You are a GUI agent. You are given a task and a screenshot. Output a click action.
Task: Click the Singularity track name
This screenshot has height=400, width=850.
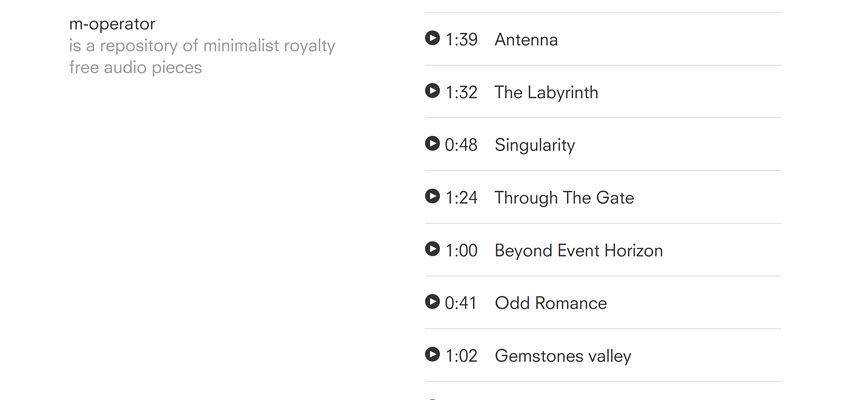(534, 145)
